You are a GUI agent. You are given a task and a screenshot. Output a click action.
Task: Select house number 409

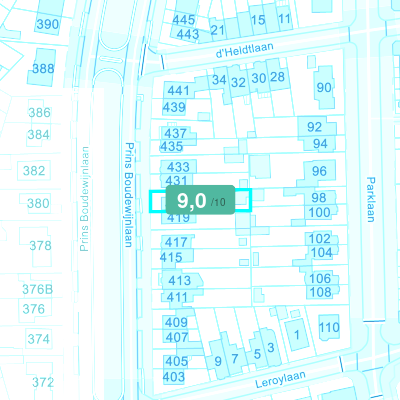pyautogui.click(x=176, y=322)
